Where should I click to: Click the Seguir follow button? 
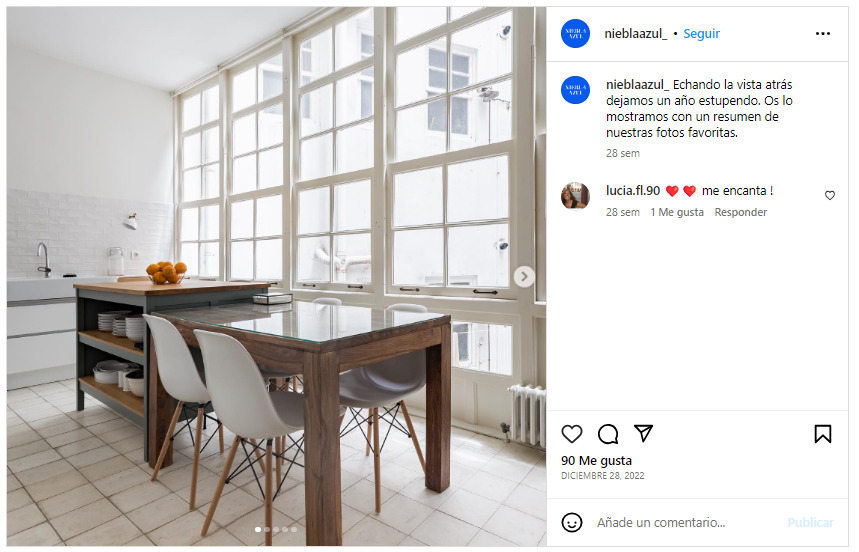(701, 34)
